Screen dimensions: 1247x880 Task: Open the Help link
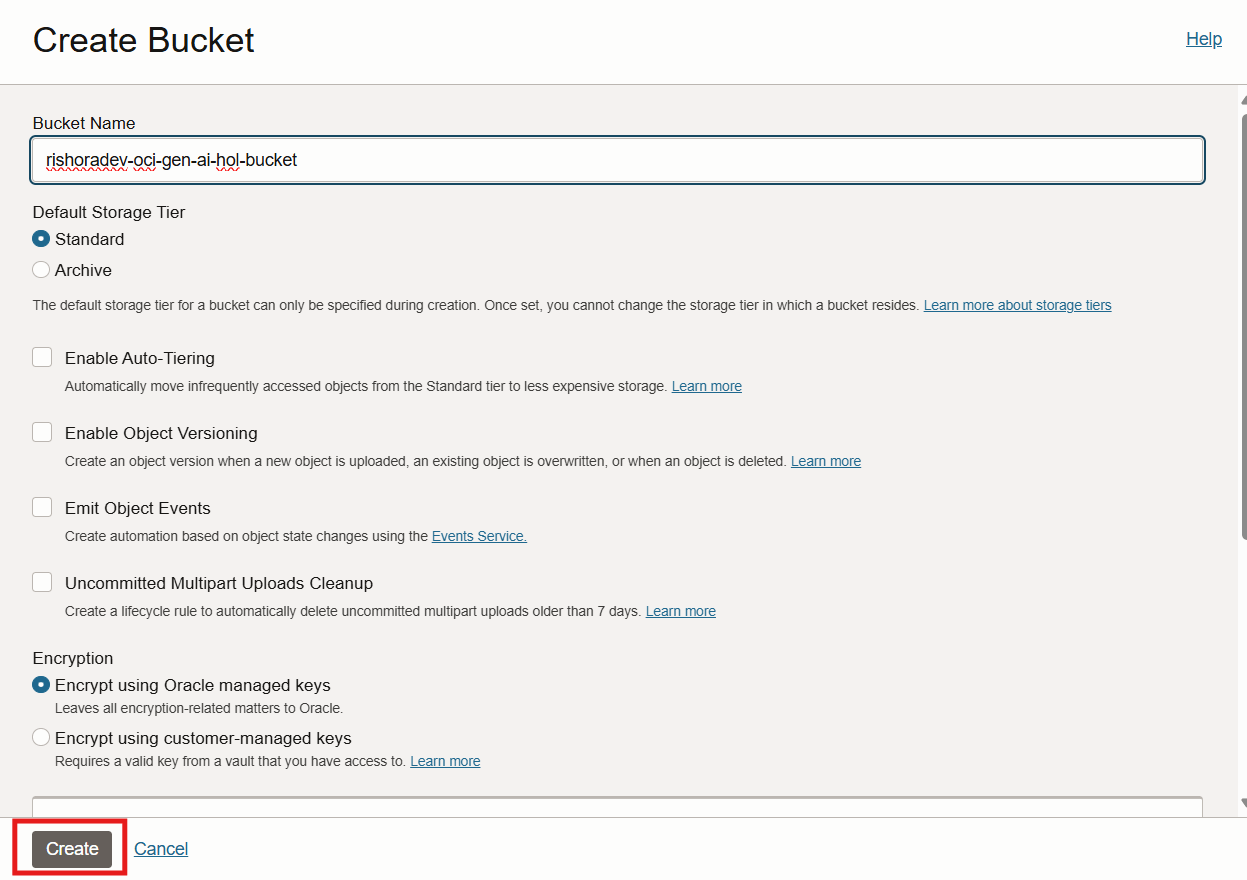click(x=1203, y=39)
